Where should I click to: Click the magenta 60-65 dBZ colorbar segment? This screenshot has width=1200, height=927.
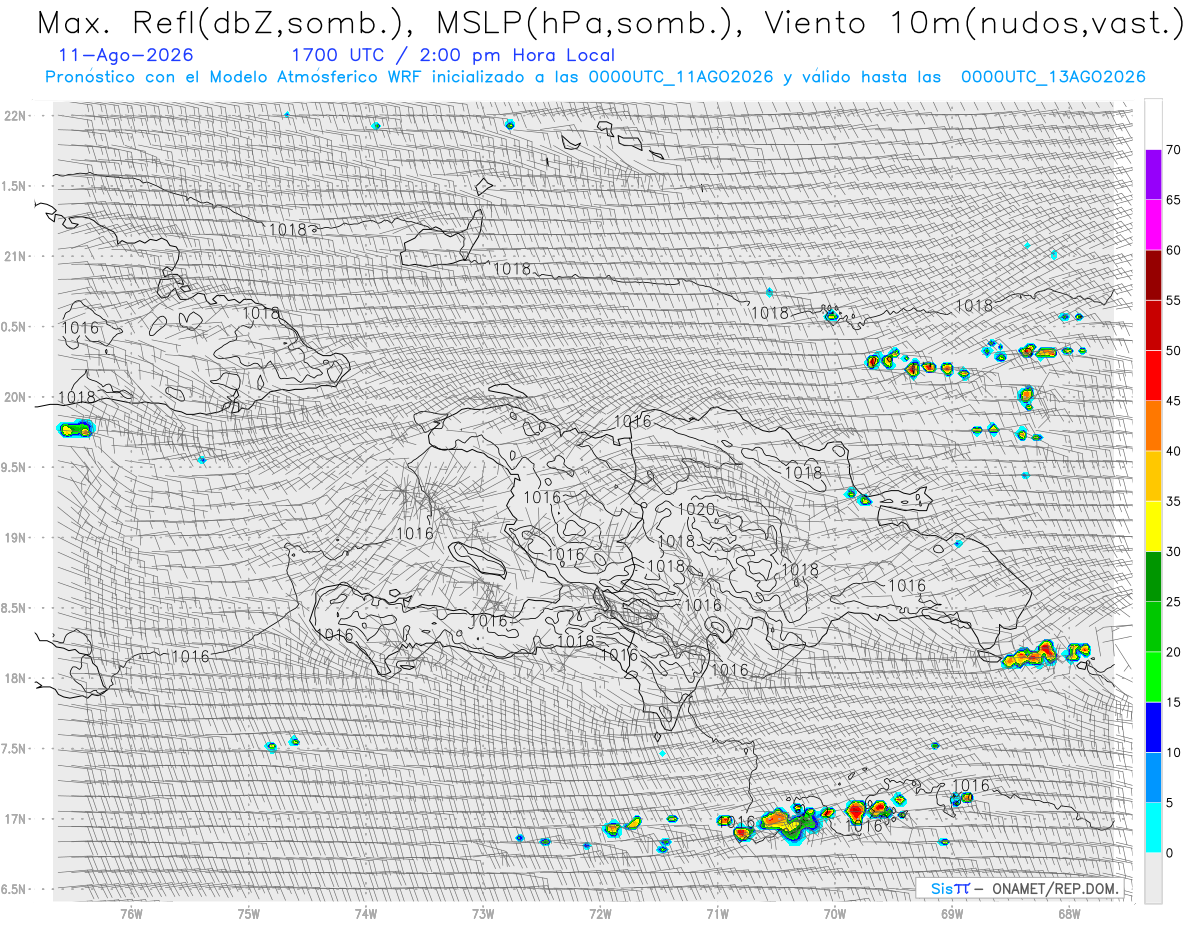point(1153,225)
